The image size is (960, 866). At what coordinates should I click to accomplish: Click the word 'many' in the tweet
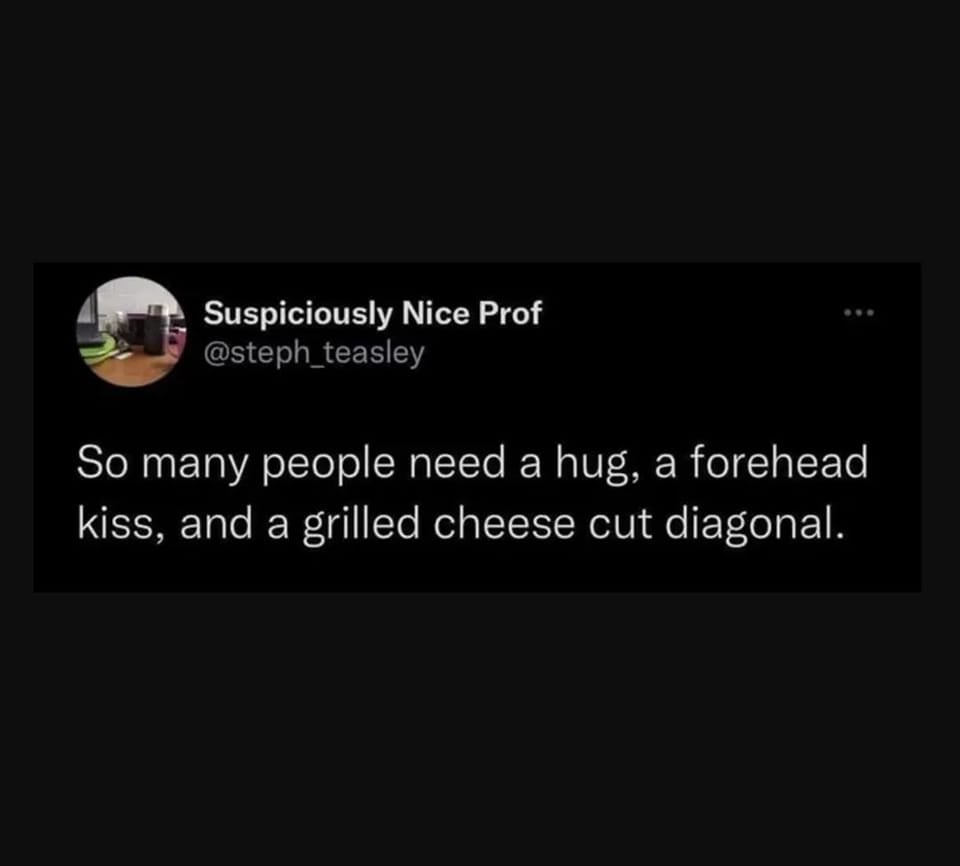pyautogui.click(x=196, y=465)
